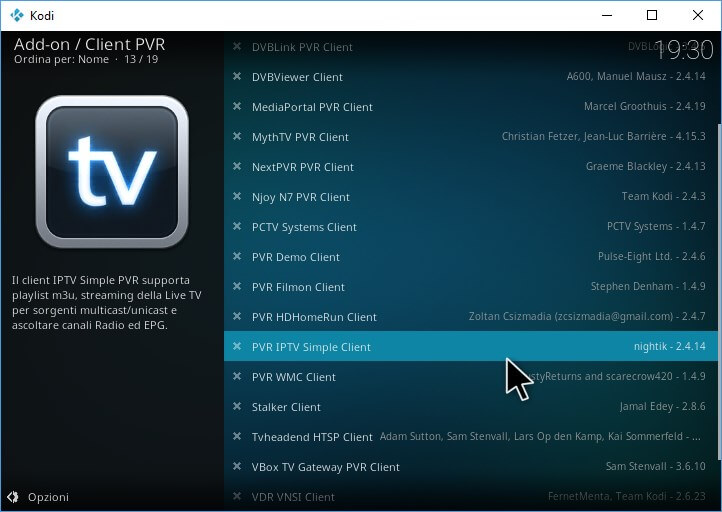Open Tvheadend HTSP Client entry
Image resolution: width=722 pixels, height=512 pixels.
click(471, 436)
